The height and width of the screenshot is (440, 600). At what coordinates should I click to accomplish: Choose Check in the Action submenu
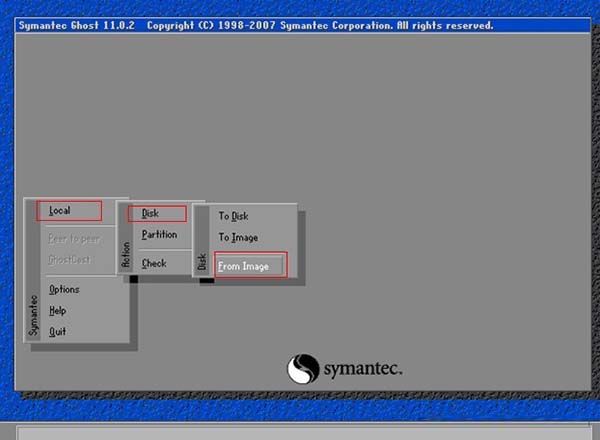tap(154, 263)
